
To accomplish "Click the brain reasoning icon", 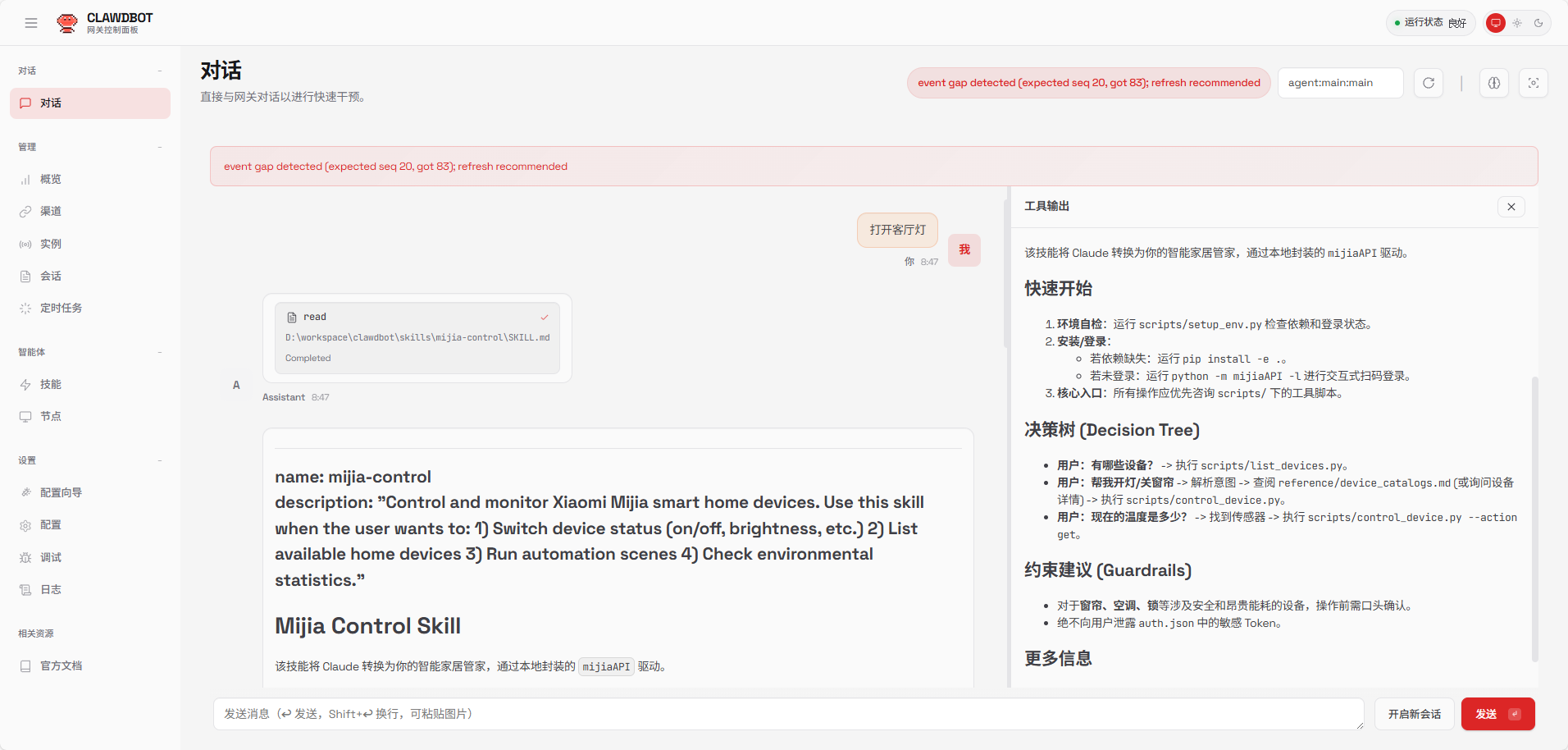I will [x=1494, y=83].
